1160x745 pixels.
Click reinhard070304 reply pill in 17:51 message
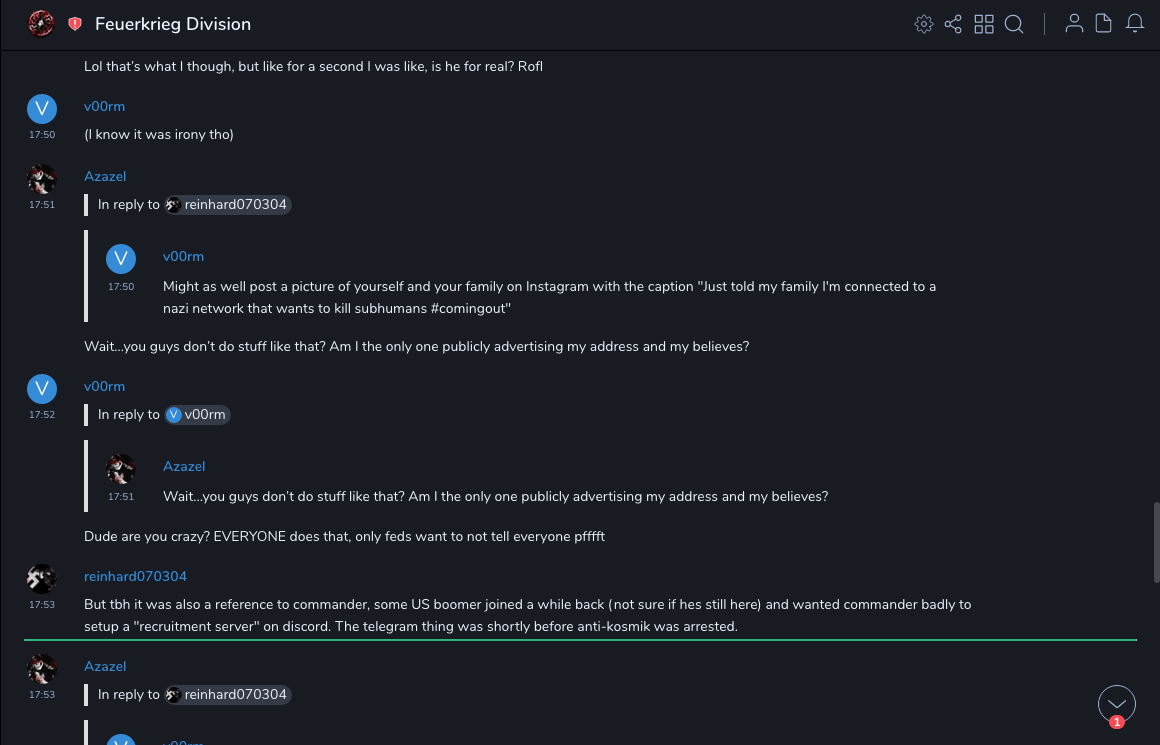coord(228,205)
